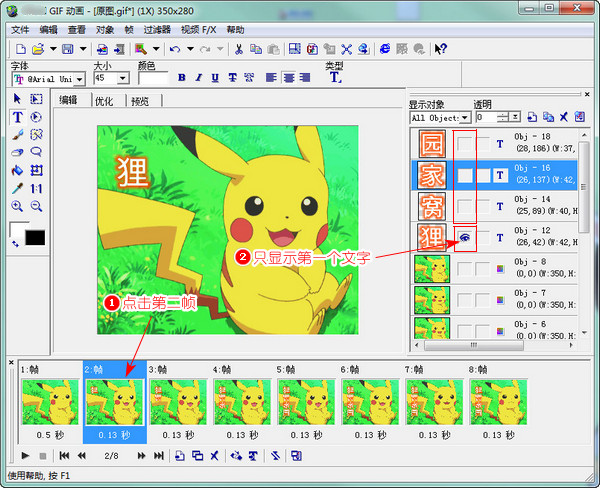
Task: Select frame 8 thumbnail
Action: pos(499,402)
